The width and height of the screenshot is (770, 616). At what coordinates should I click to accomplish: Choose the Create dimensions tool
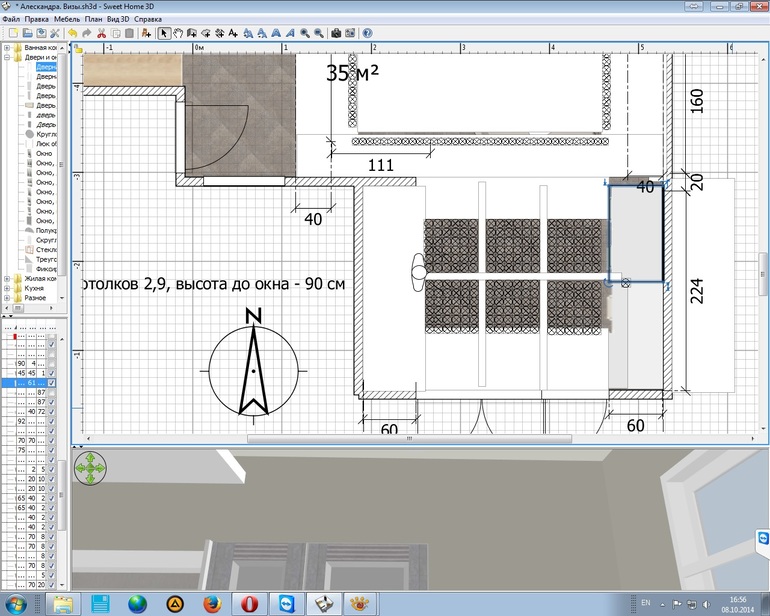pos(220,33)
